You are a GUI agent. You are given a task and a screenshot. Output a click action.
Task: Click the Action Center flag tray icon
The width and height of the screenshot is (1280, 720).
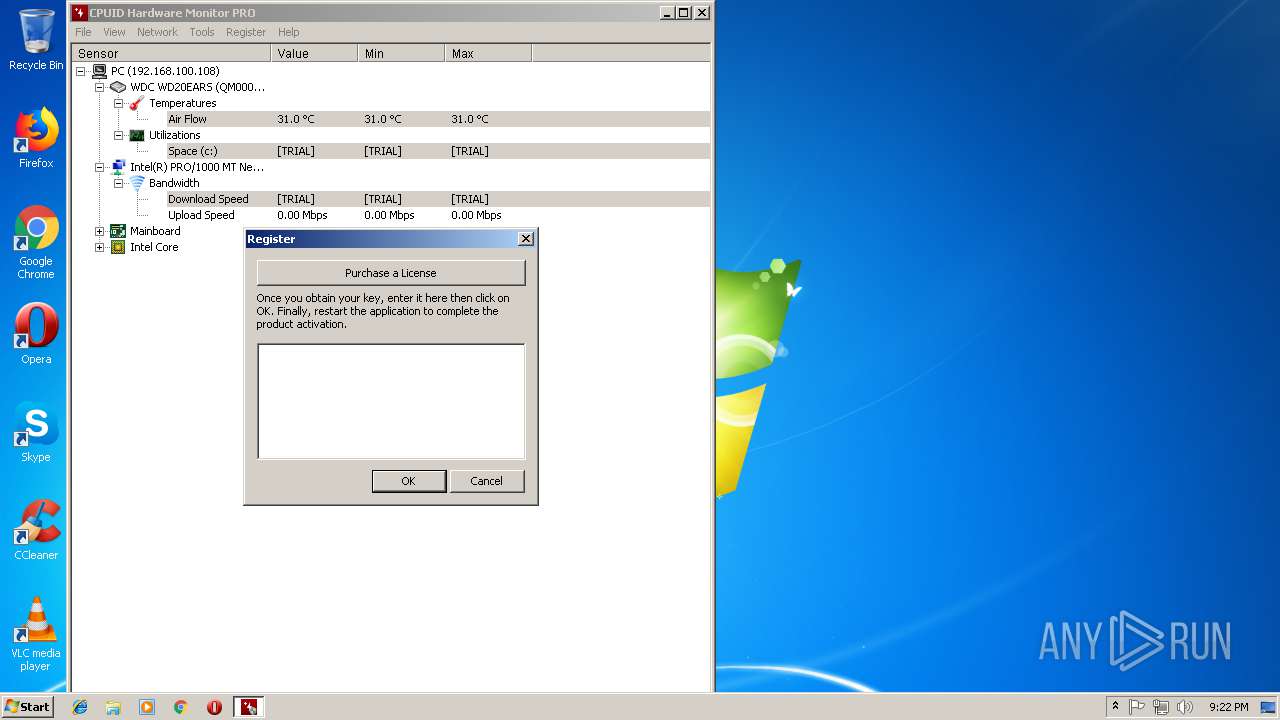pyautogui.click(x=1137, y=707)
